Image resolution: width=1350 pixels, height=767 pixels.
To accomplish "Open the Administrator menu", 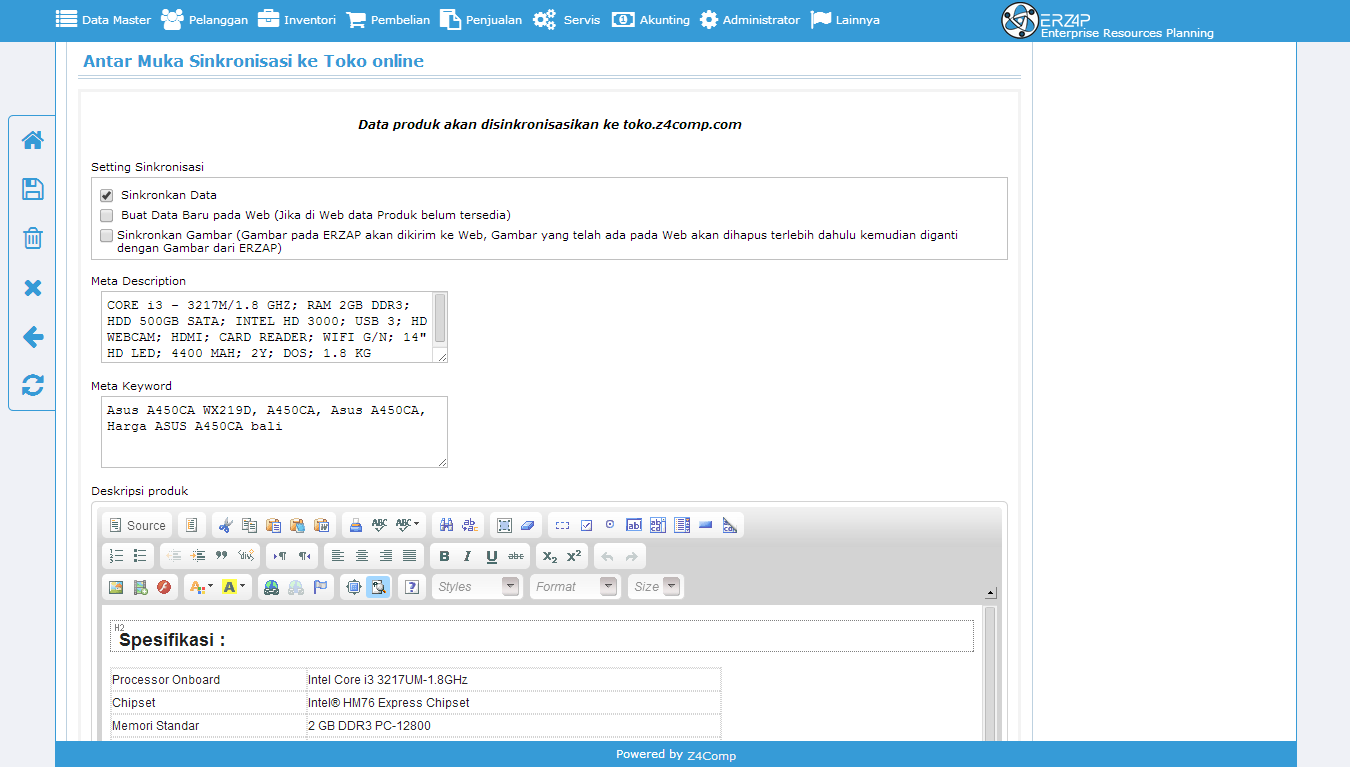I will pos(750,19).
